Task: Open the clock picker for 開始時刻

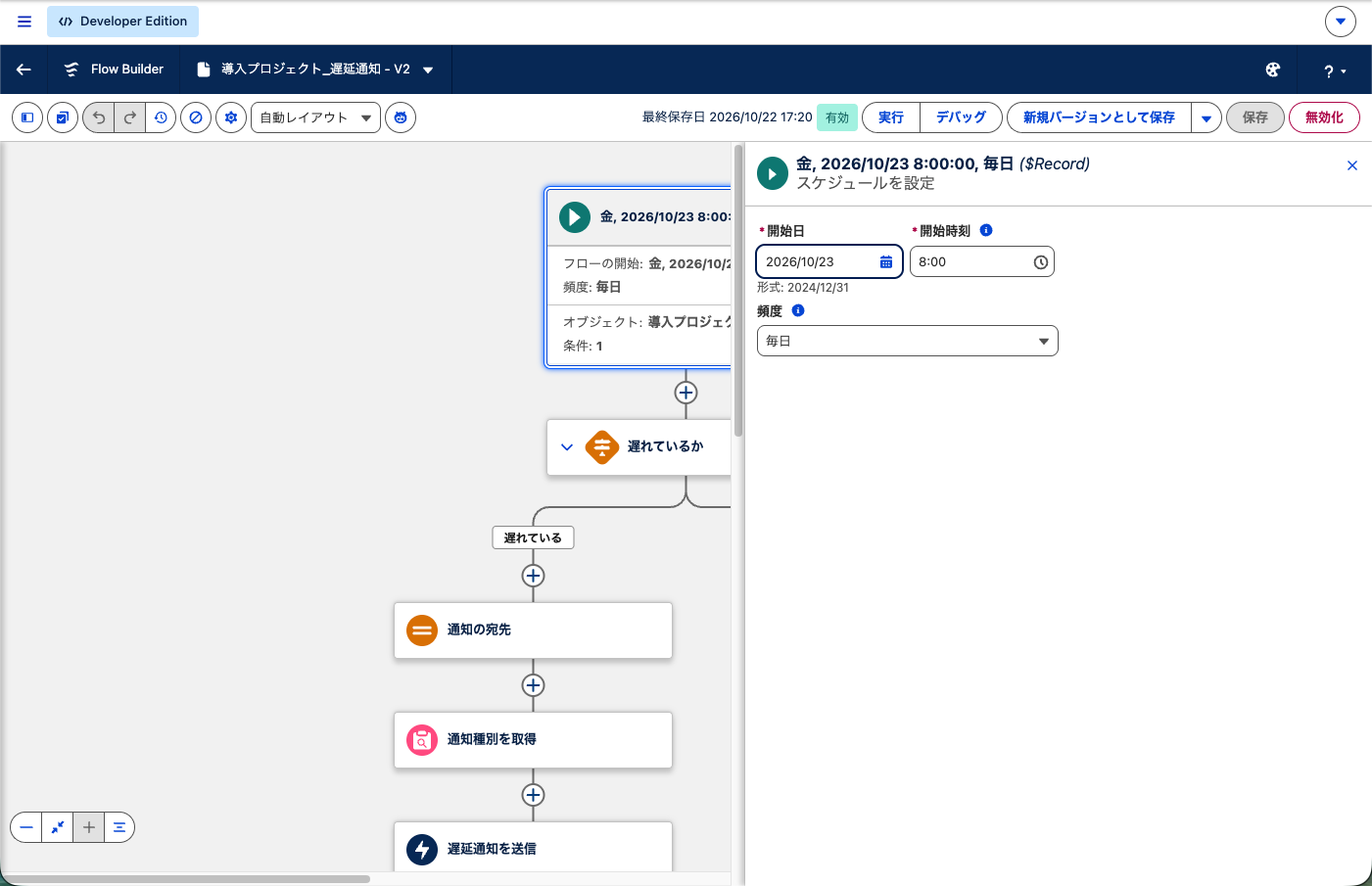Action: coord(1040,262)
